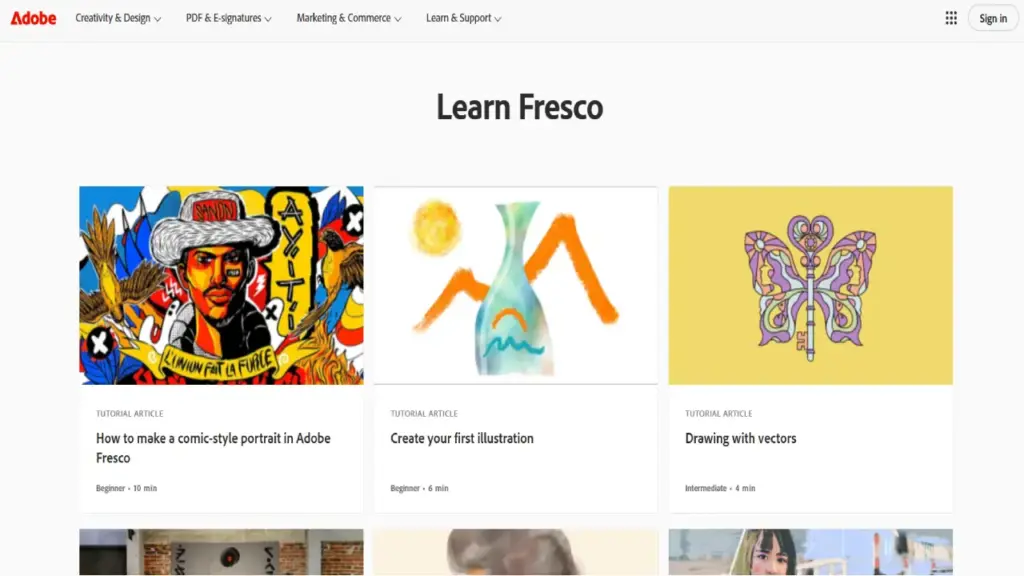Click the Sign in button
Image resolution: width=1024 pixels, height=576 pixels.
coord(992,17)
